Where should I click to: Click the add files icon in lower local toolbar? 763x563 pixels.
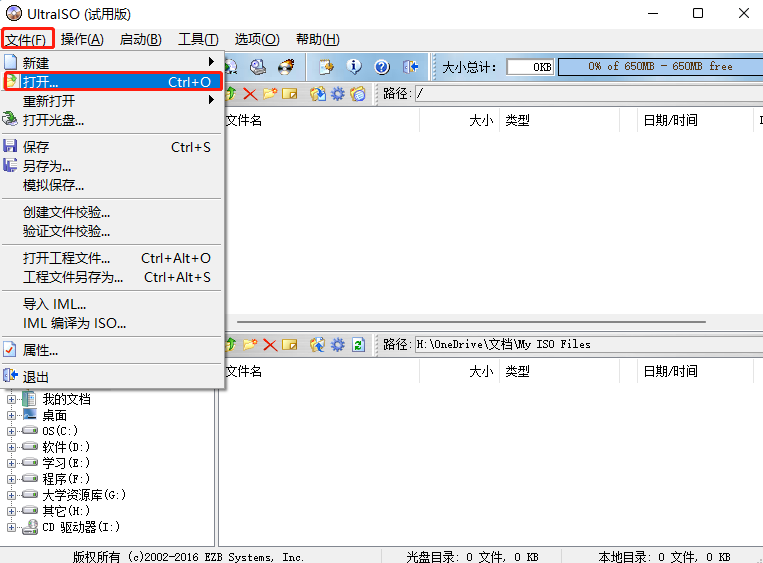318,345
